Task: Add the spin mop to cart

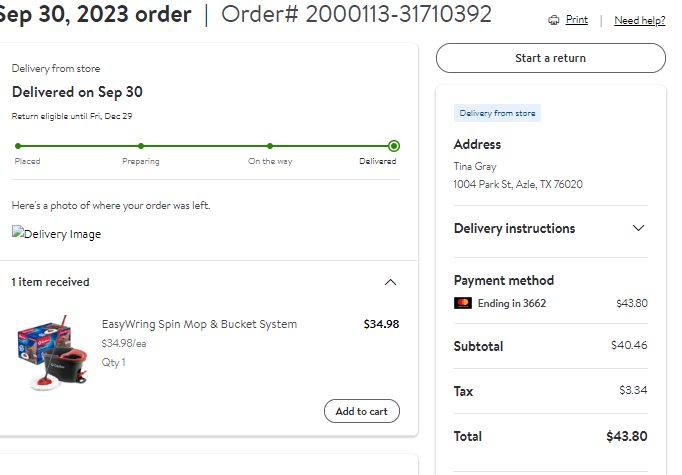Action: point(361,411)
